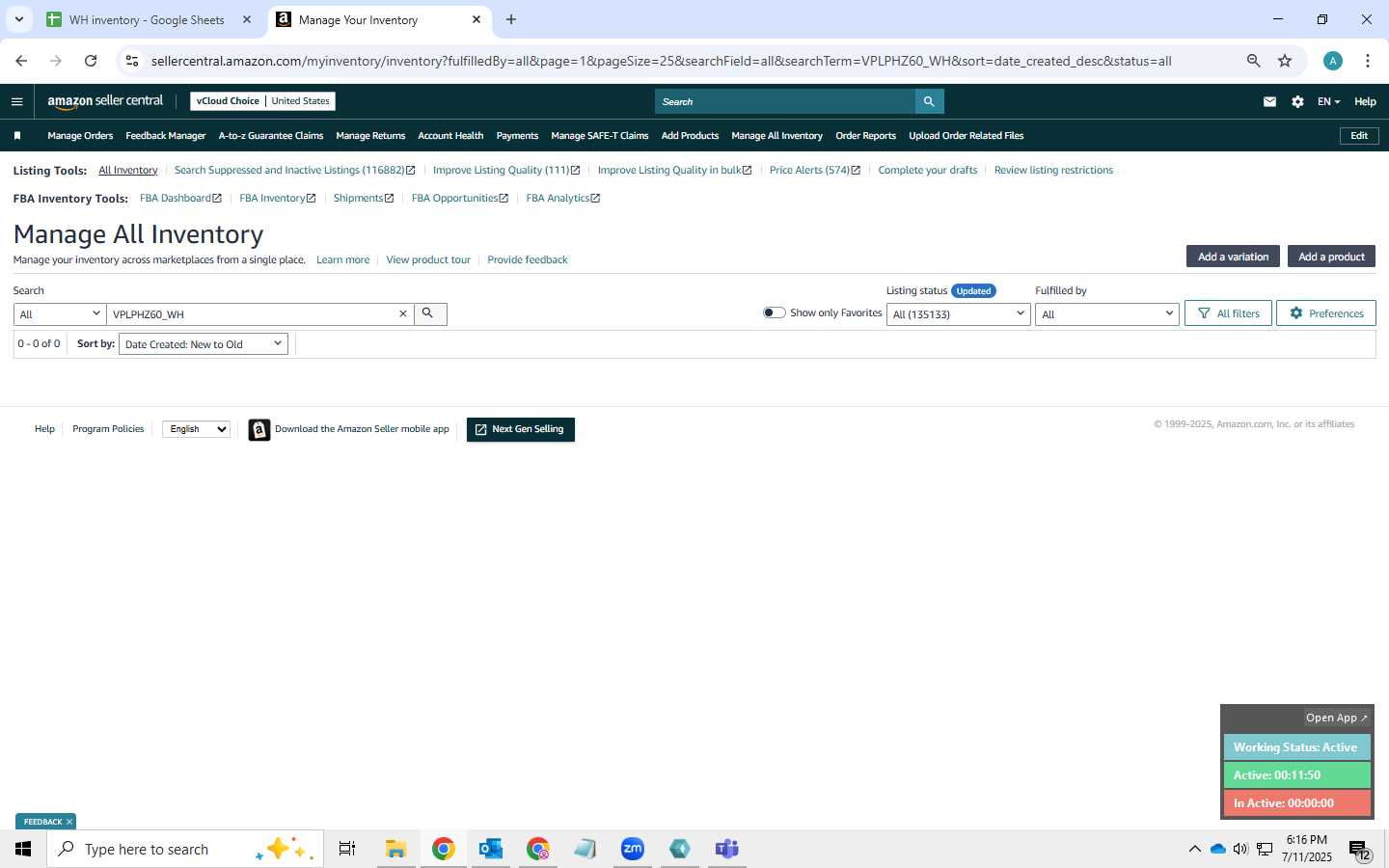
Task: Click the Windows Start button
Action: point(23,849)
